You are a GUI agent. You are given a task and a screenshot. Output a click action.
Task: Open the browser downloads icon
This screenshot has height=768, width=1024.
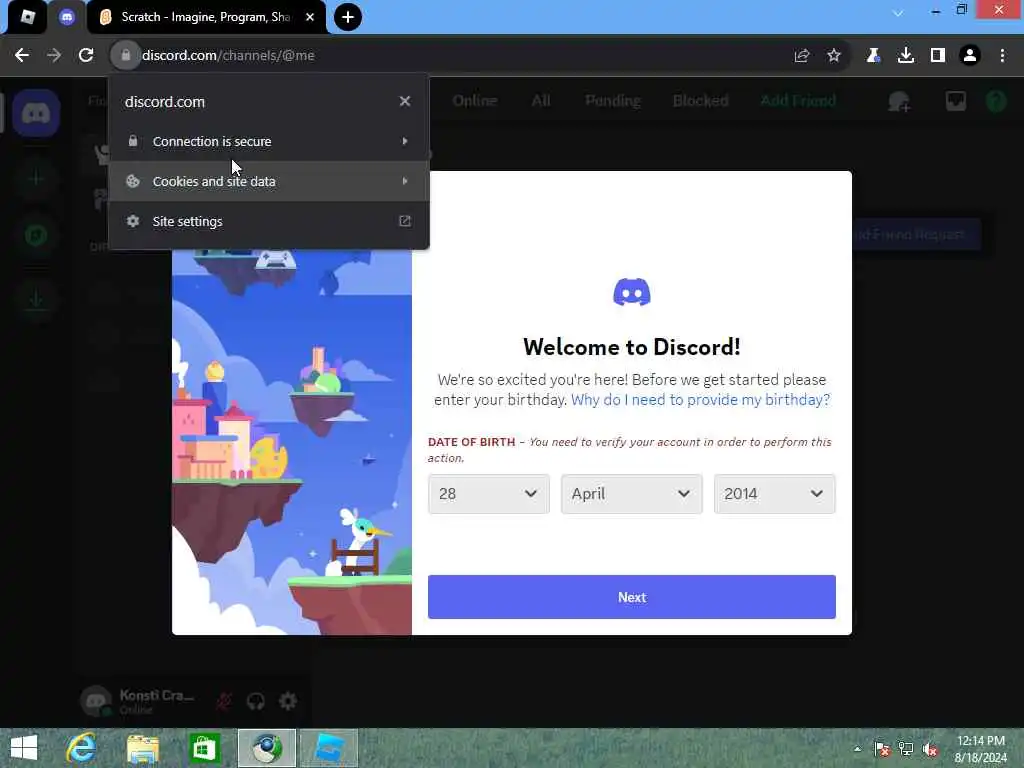point(906,56)
